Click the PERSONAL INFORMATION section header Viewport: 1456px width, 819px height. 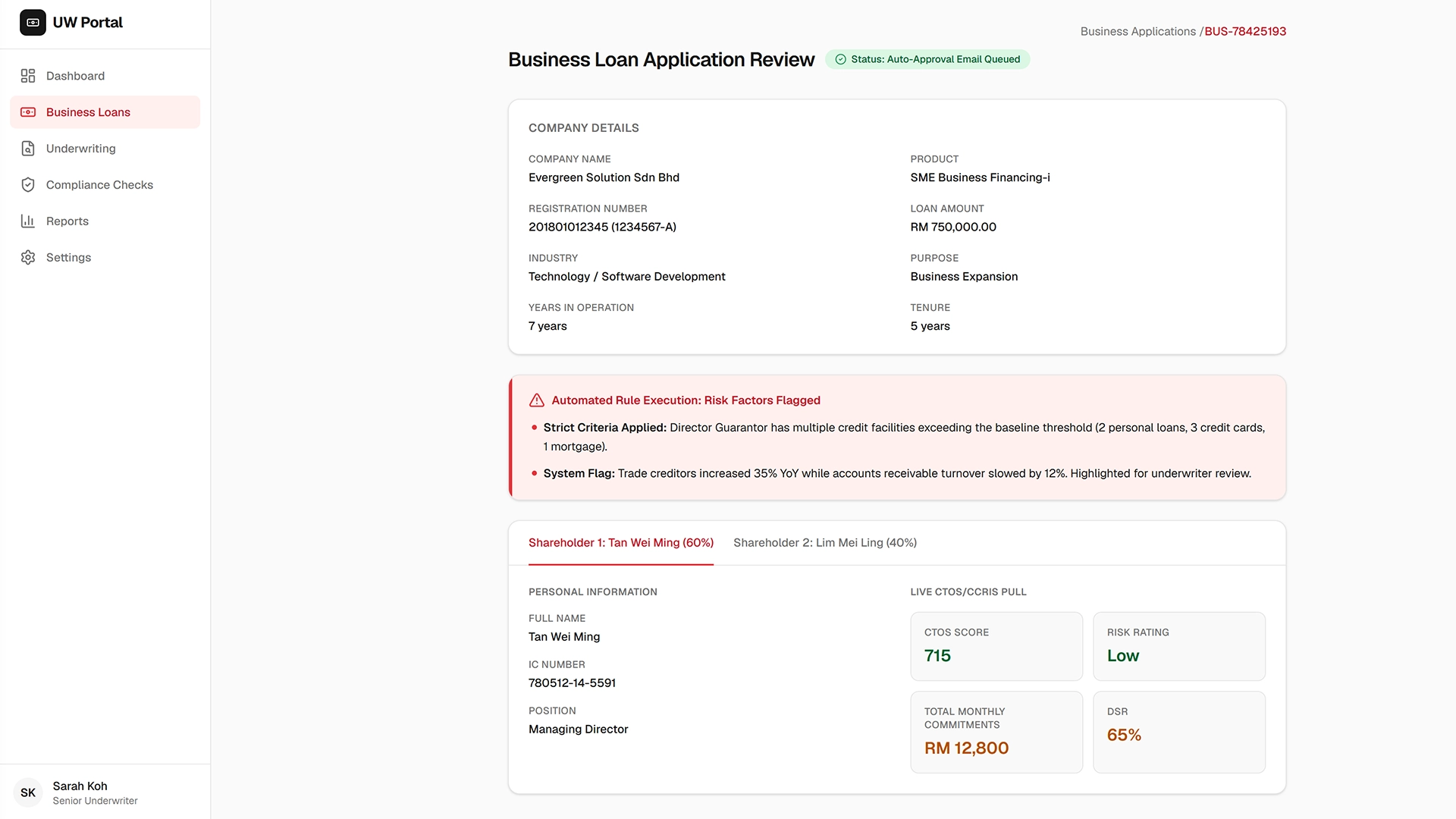coord(593,592)
